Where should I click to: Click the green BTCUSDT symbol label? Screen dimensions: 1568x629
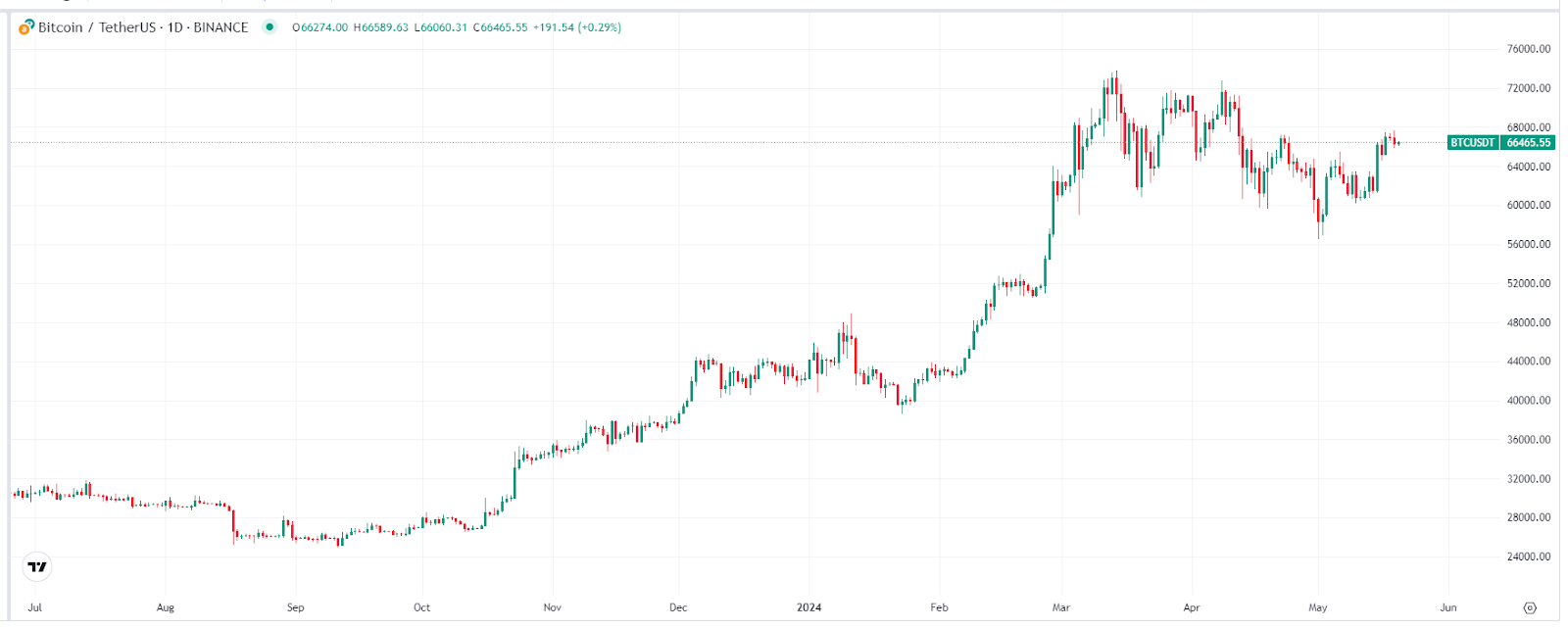1472,143
